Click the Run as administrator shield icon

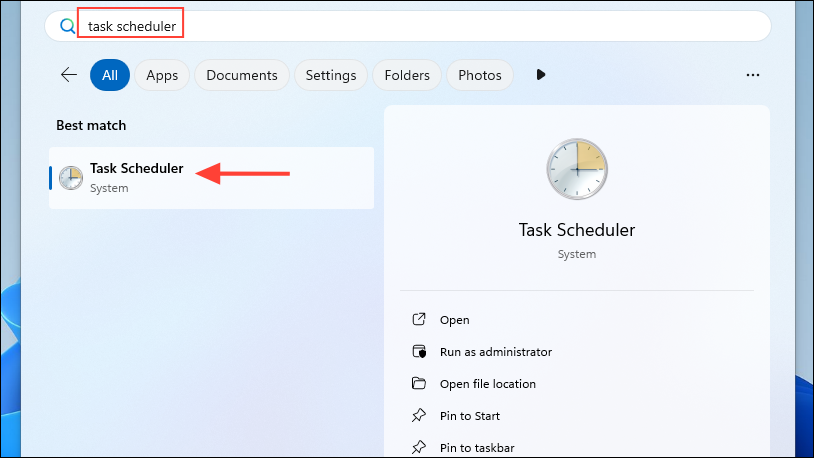(x=419, y=352)
